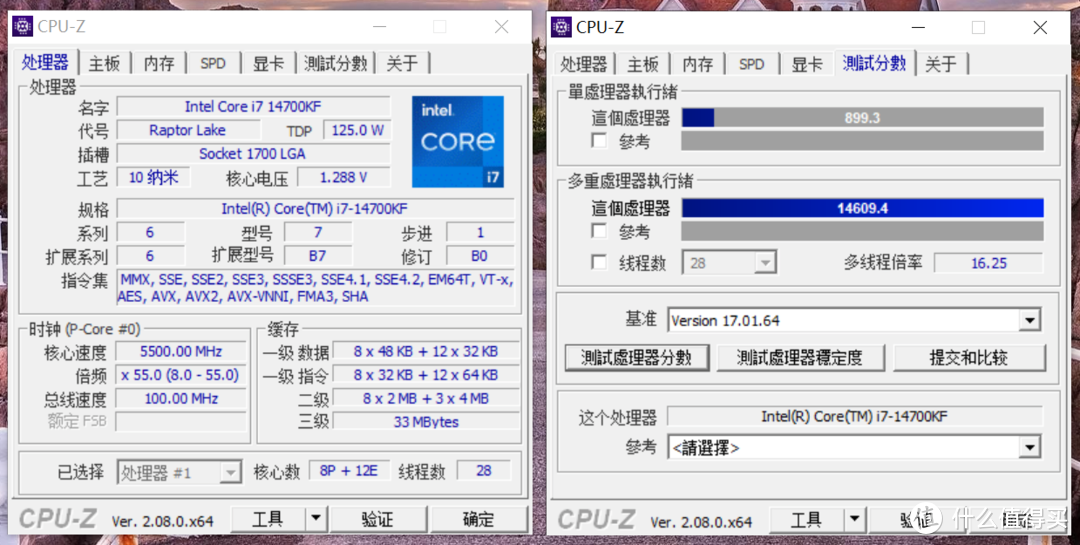Image resolution: width=1080 pixels, height=545 pixels.
Task: Click the CPU-Z app icon in right window title bar
Action: pos(561,27)
